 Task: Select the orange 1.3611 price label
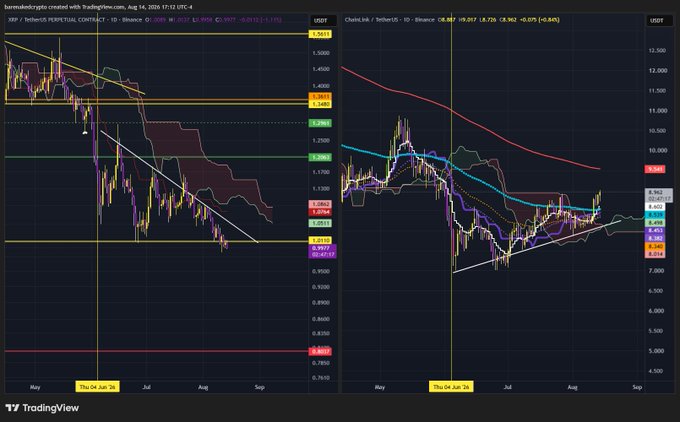point(320,97)
